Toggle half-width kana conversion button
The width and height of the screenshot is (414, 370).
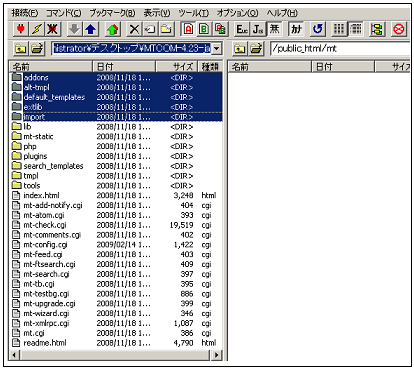(296, 29)
